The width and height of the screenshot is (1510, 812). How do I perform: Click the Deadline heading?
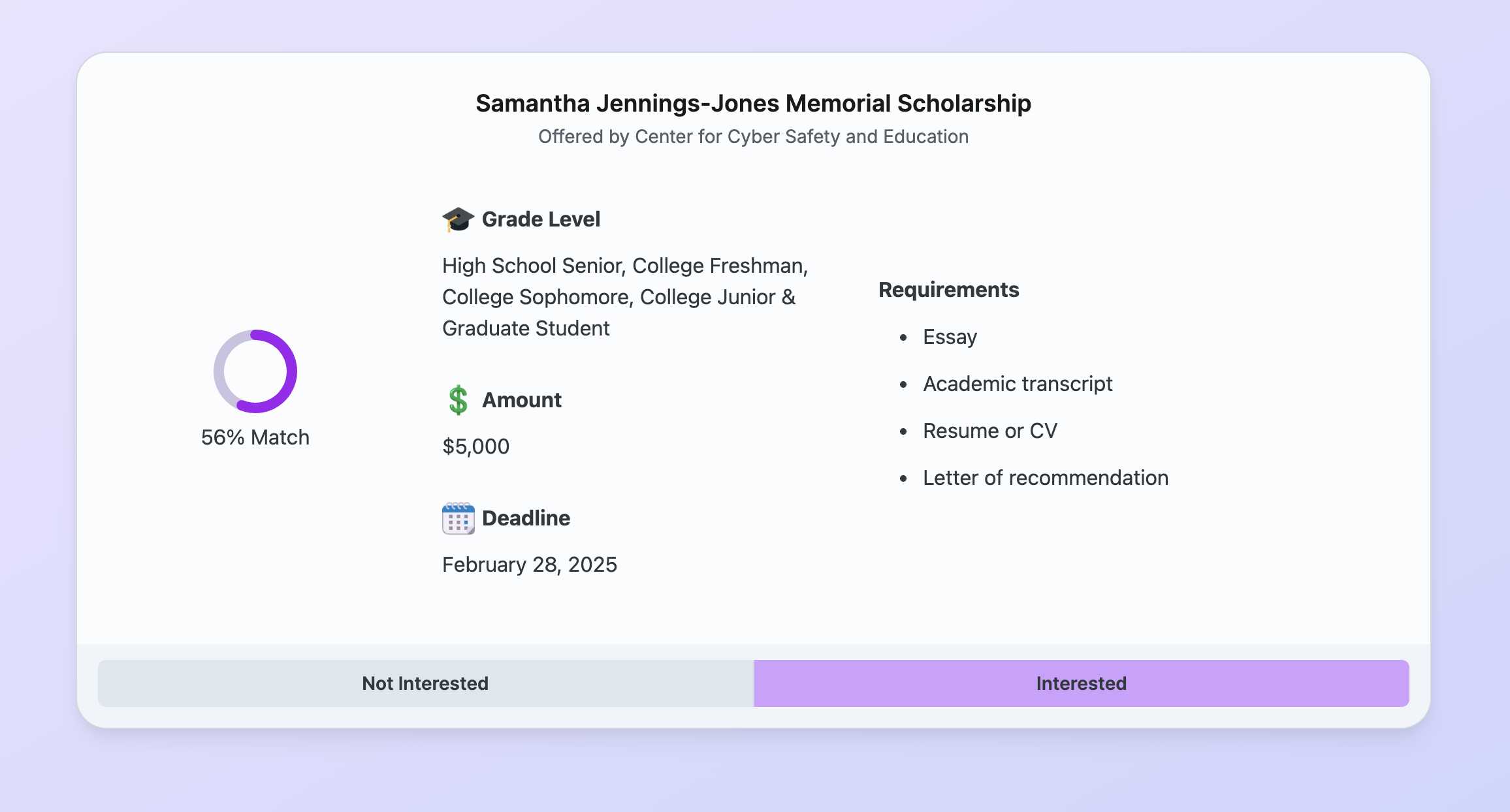tap(526, 518)
